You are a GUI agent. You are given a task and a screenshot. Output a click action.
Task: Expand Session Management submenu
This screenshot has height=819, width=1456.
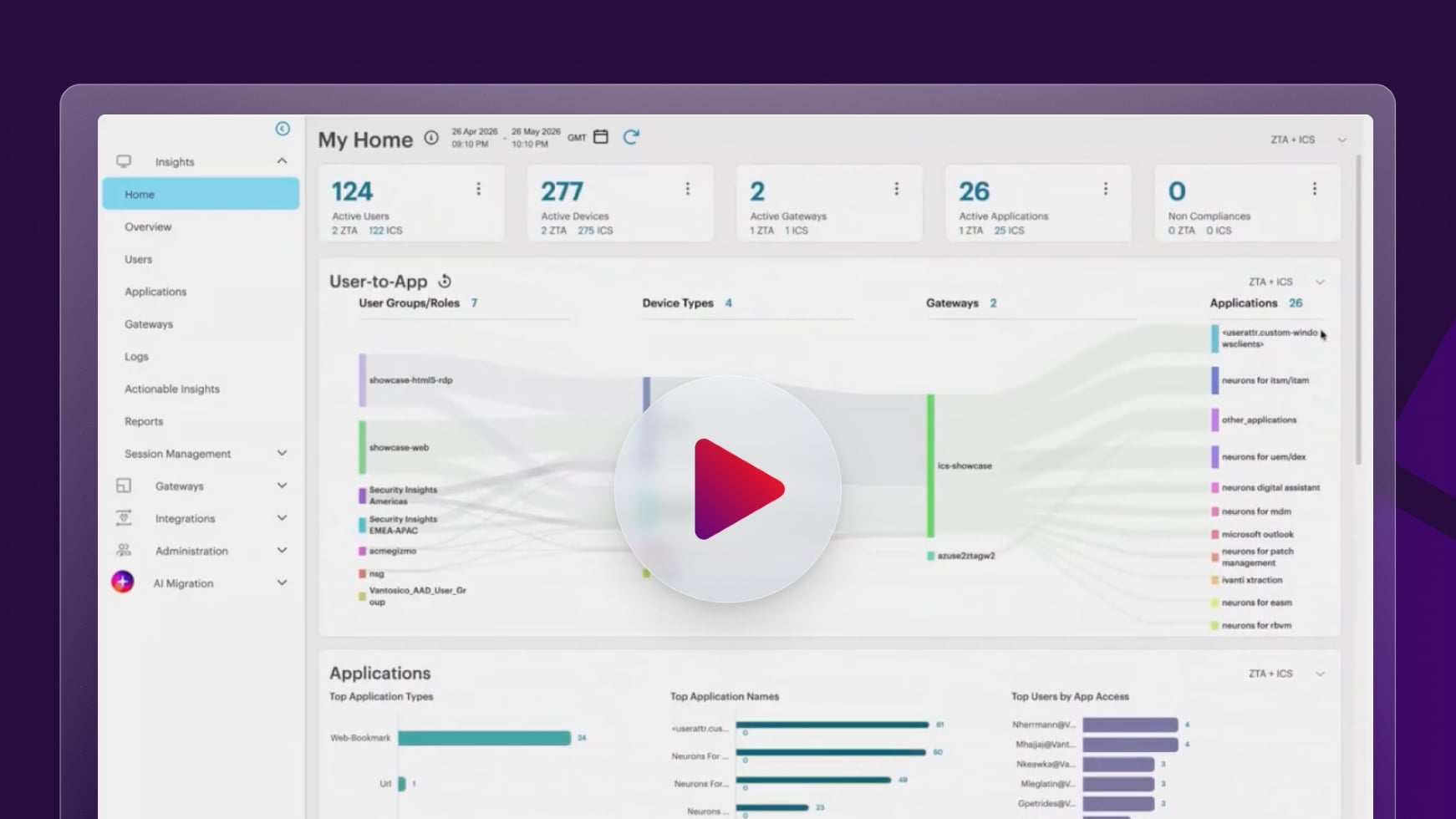[x=282, y=453]
